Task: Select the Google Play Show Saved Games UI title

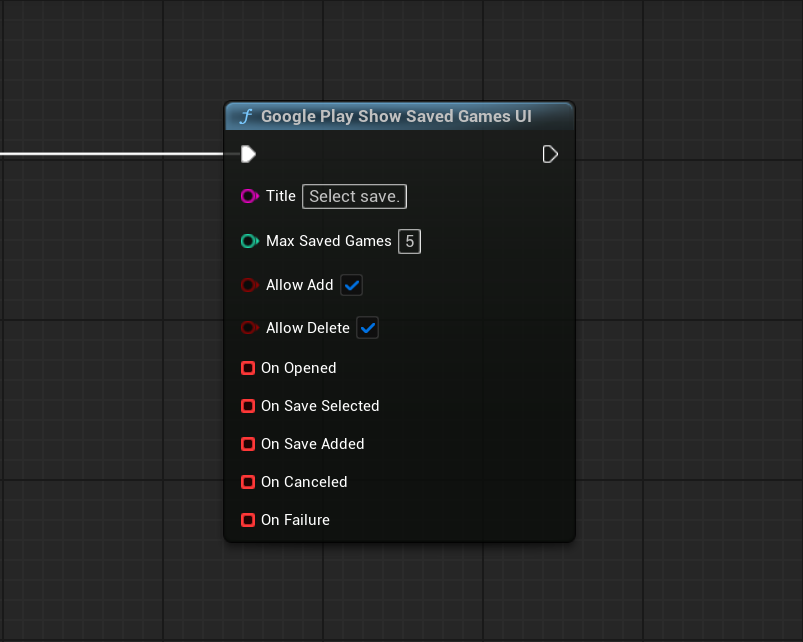Action: coord(396,117)
